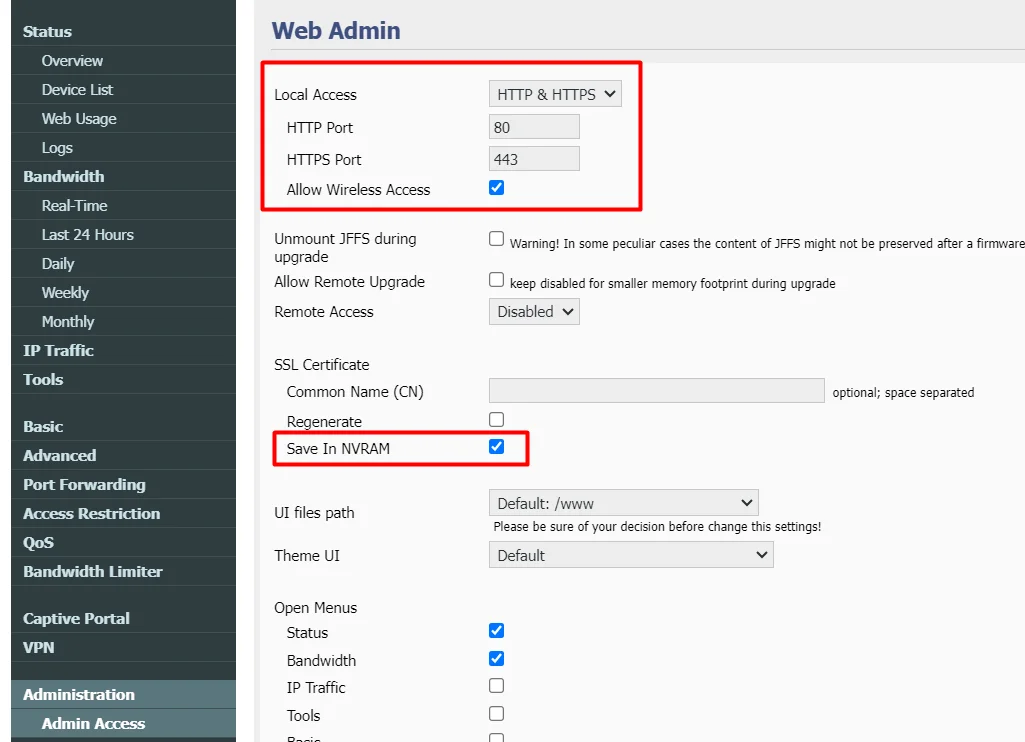This screenshot has height=742, width=1025.
Task: Open the Remote Access dropdown
Action: 534,312
